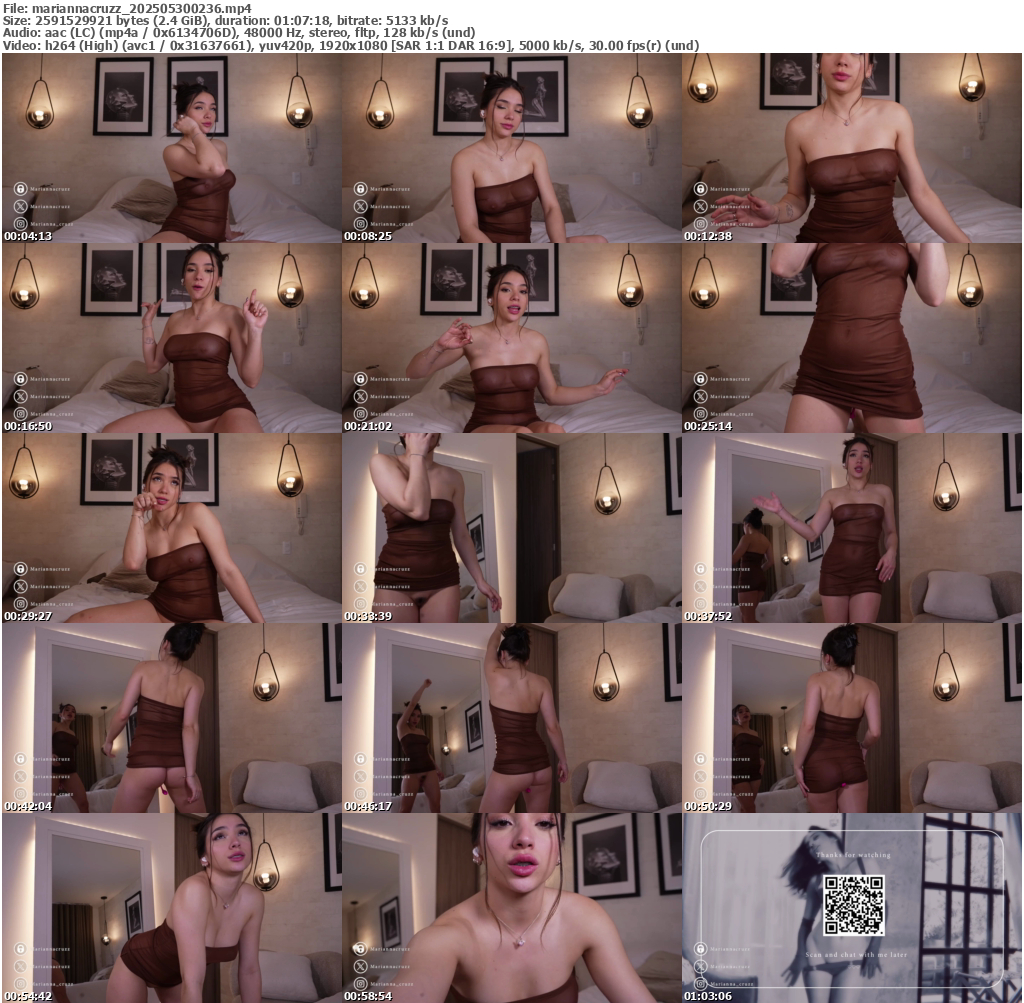The image size is (1024, 1003).
Task: Click the Instagram icon in the 00:21:02 thumbnail
Action: pyautogui.click(x=360, y=414)
